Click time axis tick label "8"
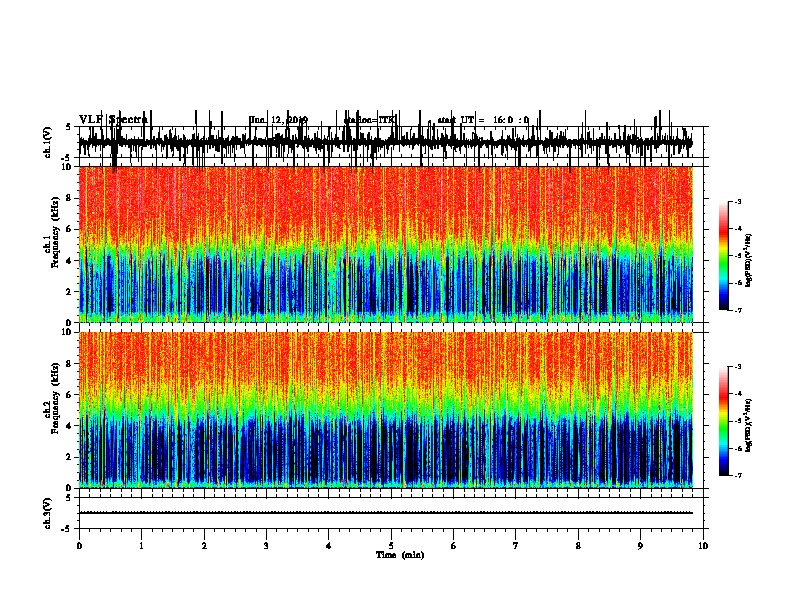Viewport: 792px width, 612px height. 578,546
